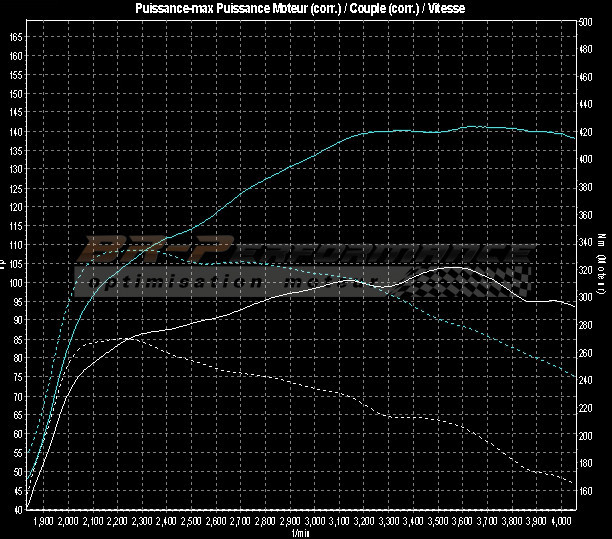Click the 2,500 tick on x-axis
This screenshot has width=612, height=539.
192,522
